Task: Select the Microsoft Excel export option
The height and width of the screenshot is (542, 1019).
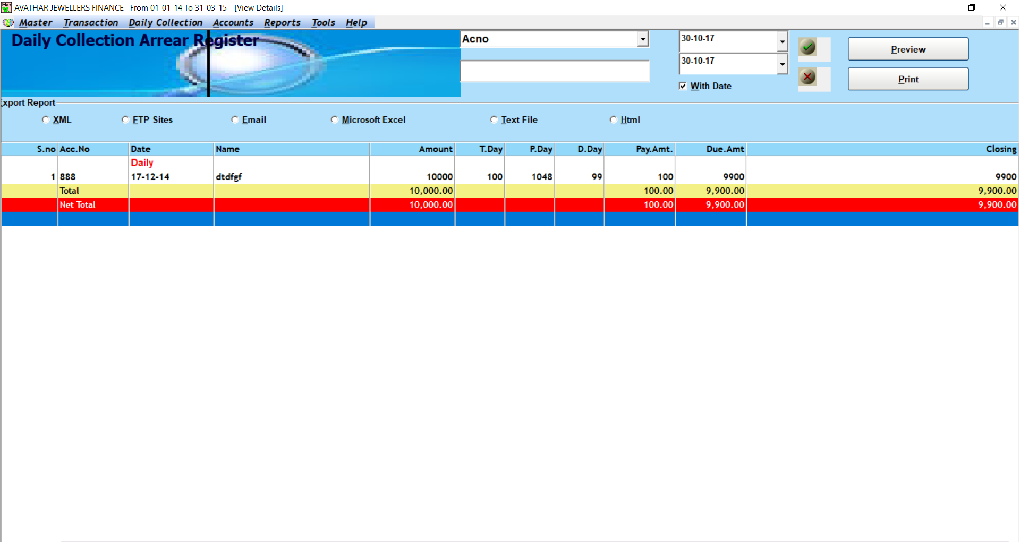Action: pyautogui.click(x=335, y=120)
